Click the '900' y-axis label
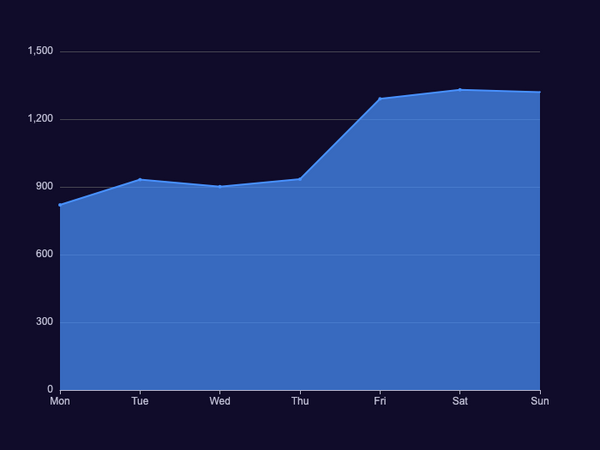 tap(44, 186)
